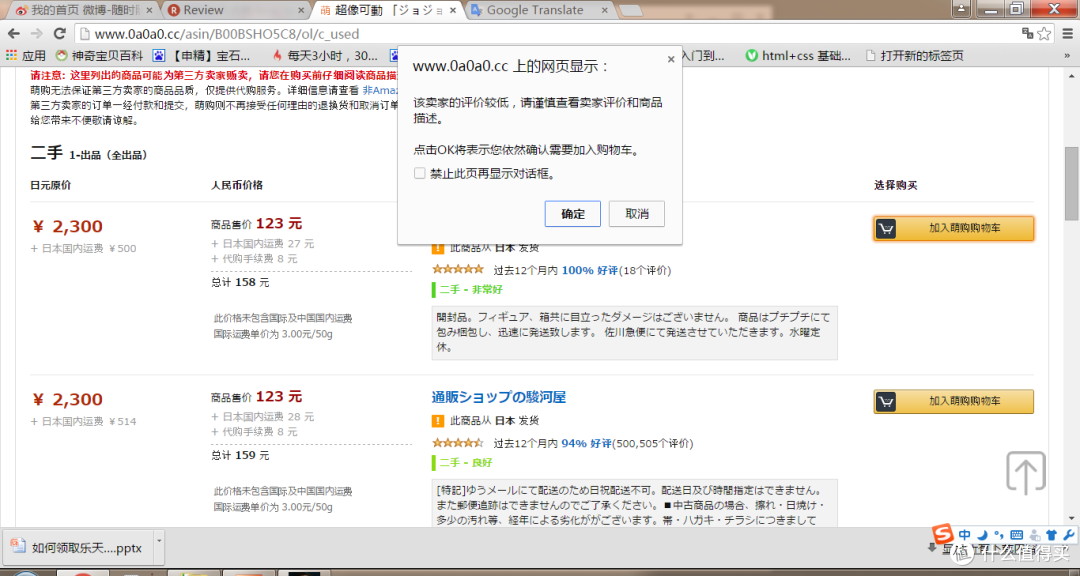Screen dimensions: 1080x576
Task: Click the translate icon in address bar
Action: point(1027,33)
